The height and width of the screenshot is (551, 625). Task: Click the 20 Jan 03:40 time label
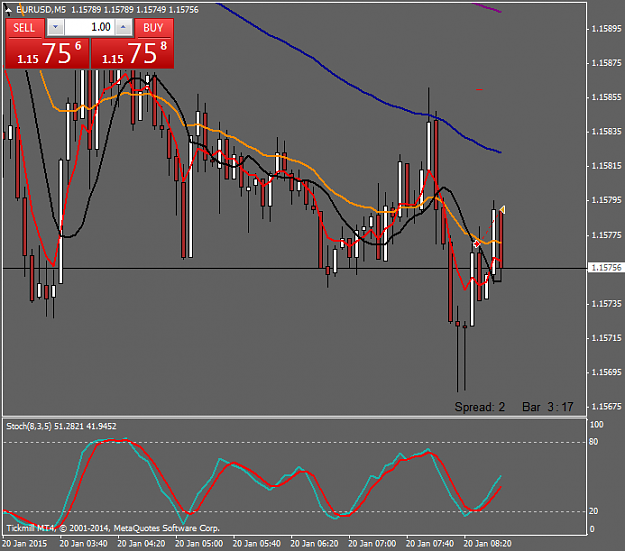coord(83,543)
